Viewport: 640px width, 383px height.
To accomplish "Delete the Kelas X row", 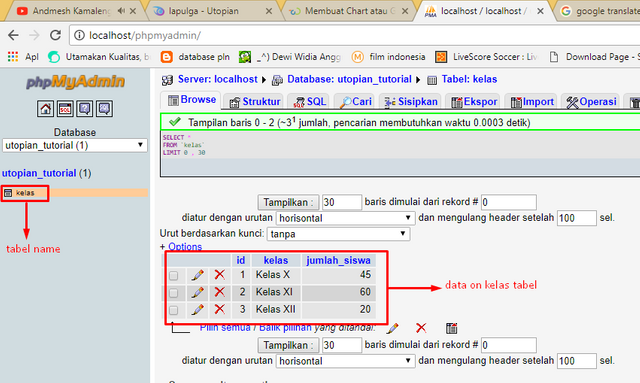I will pos(220,275).
